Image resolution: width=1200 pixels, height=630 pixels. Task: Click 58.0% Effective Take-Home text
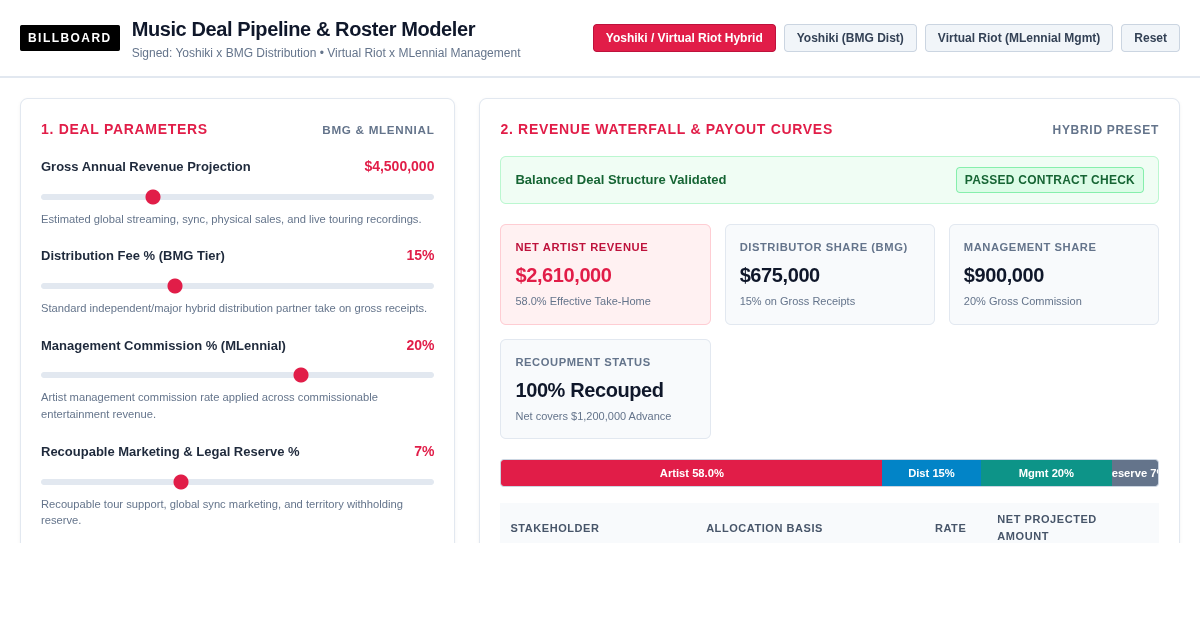click(x=583, y=301)
